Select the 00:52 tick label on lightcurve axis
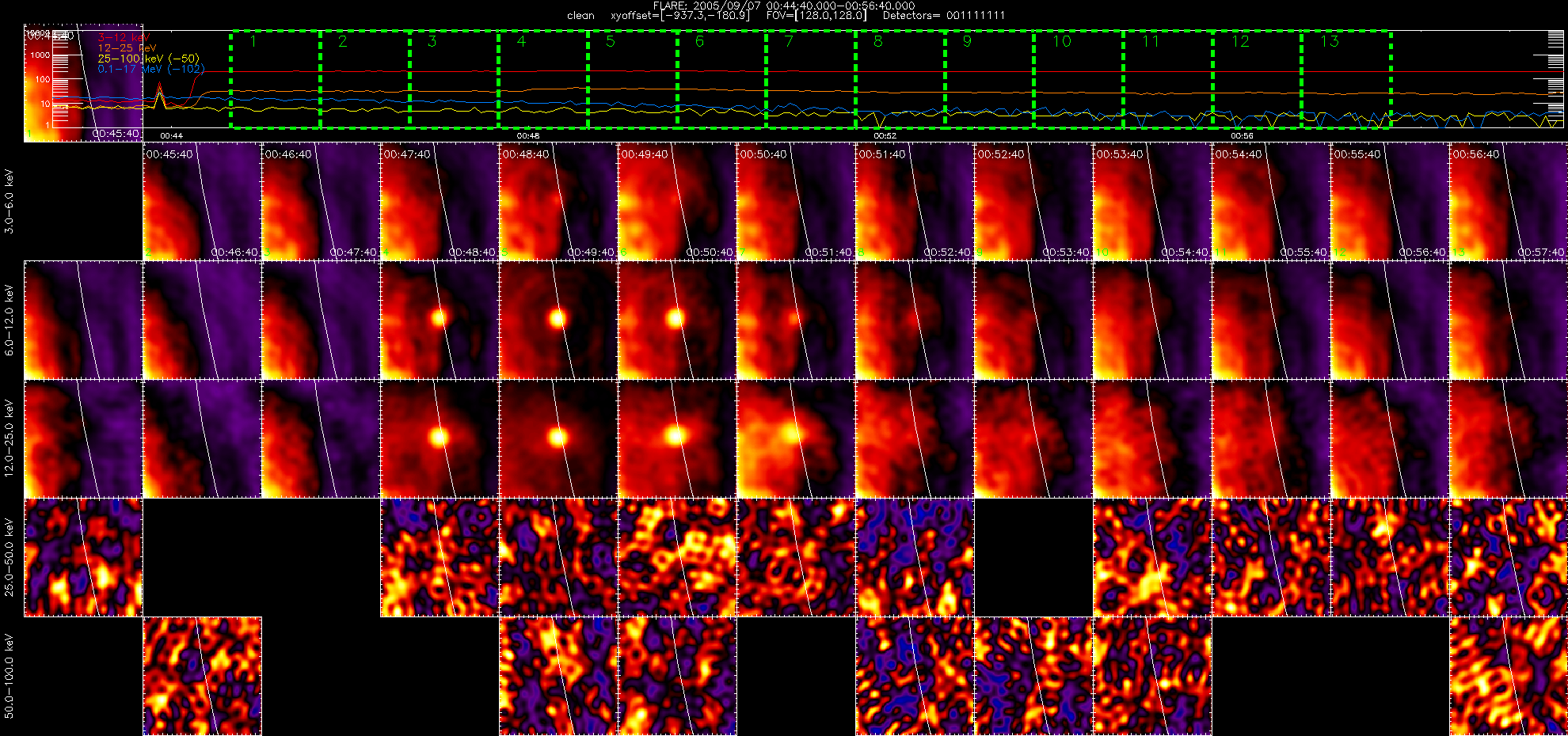 pyautogui.click(x=885, y=136)
